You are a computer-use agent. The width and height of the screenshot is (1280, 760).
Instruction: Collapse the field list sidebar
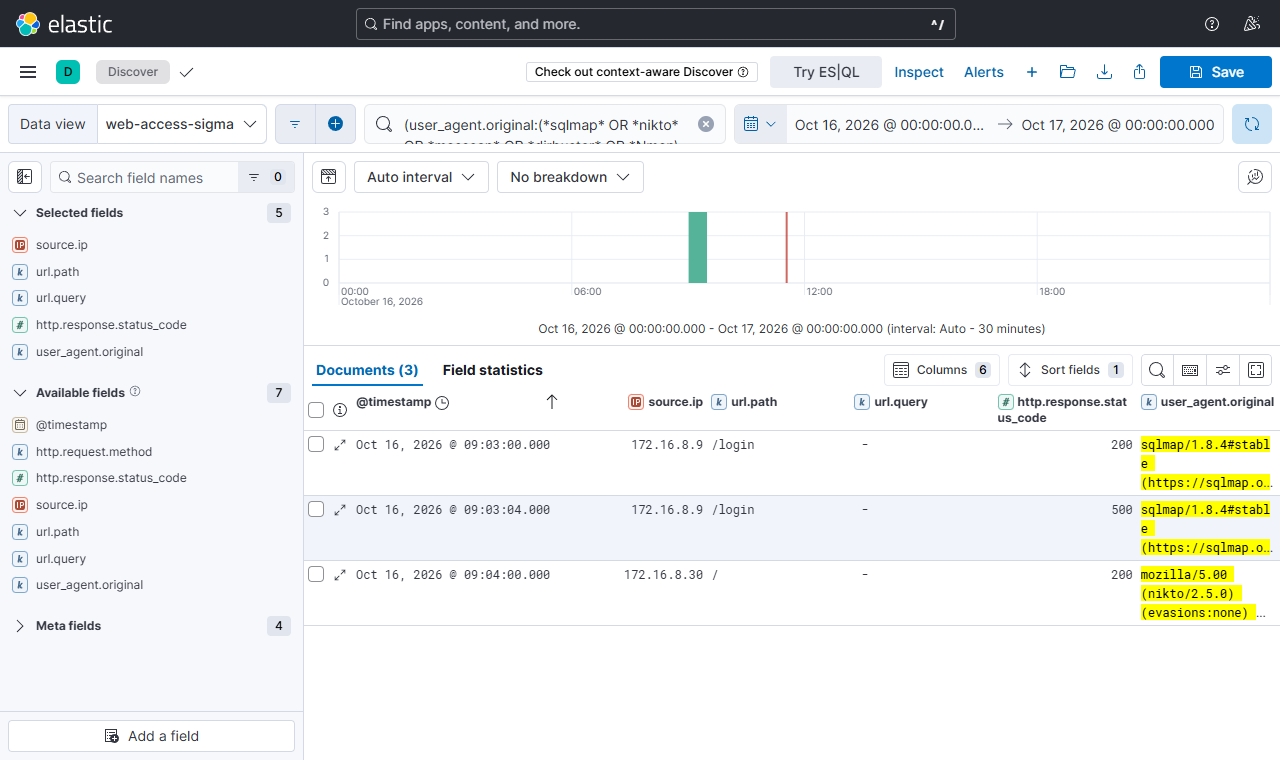pos(25,177)
